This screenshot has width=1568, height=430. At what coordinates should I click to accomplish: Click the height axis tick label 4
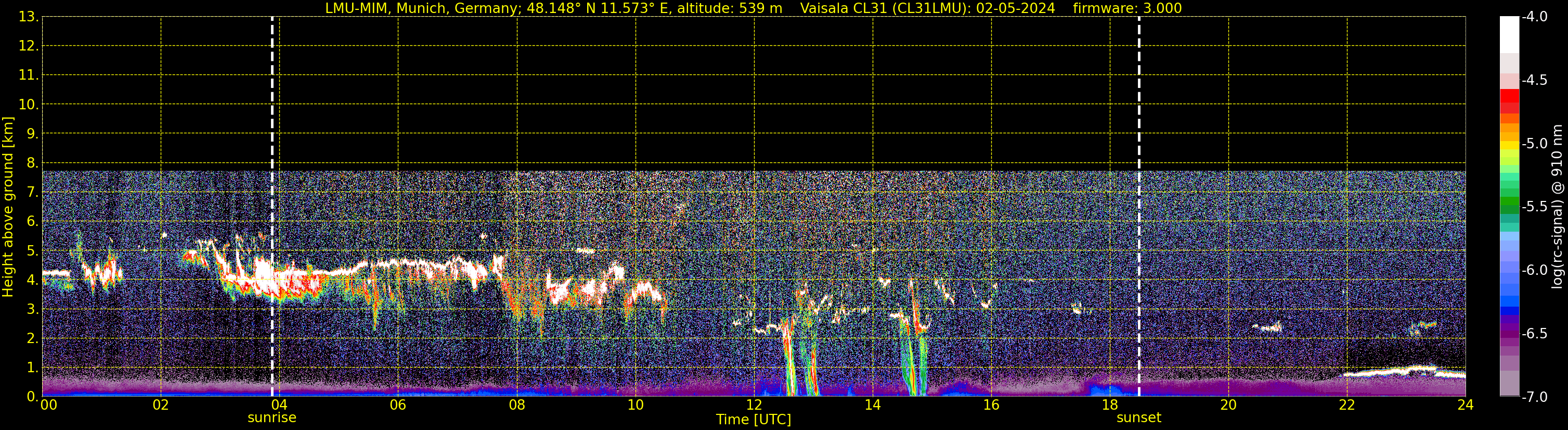[32, 280]
